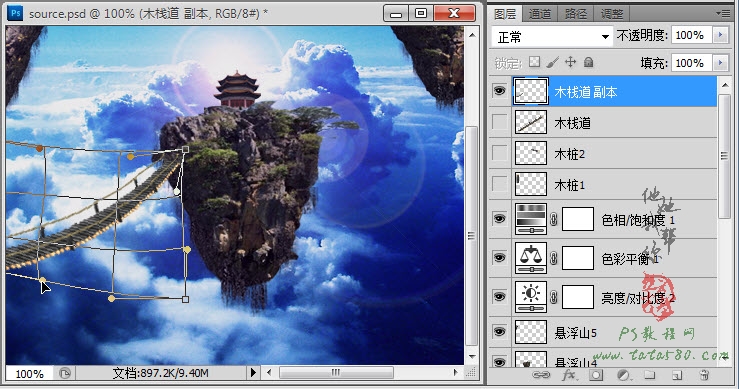Switch to the 调整 tab
The width and height of the screenshot is (739, 389).
coord(612,14)
